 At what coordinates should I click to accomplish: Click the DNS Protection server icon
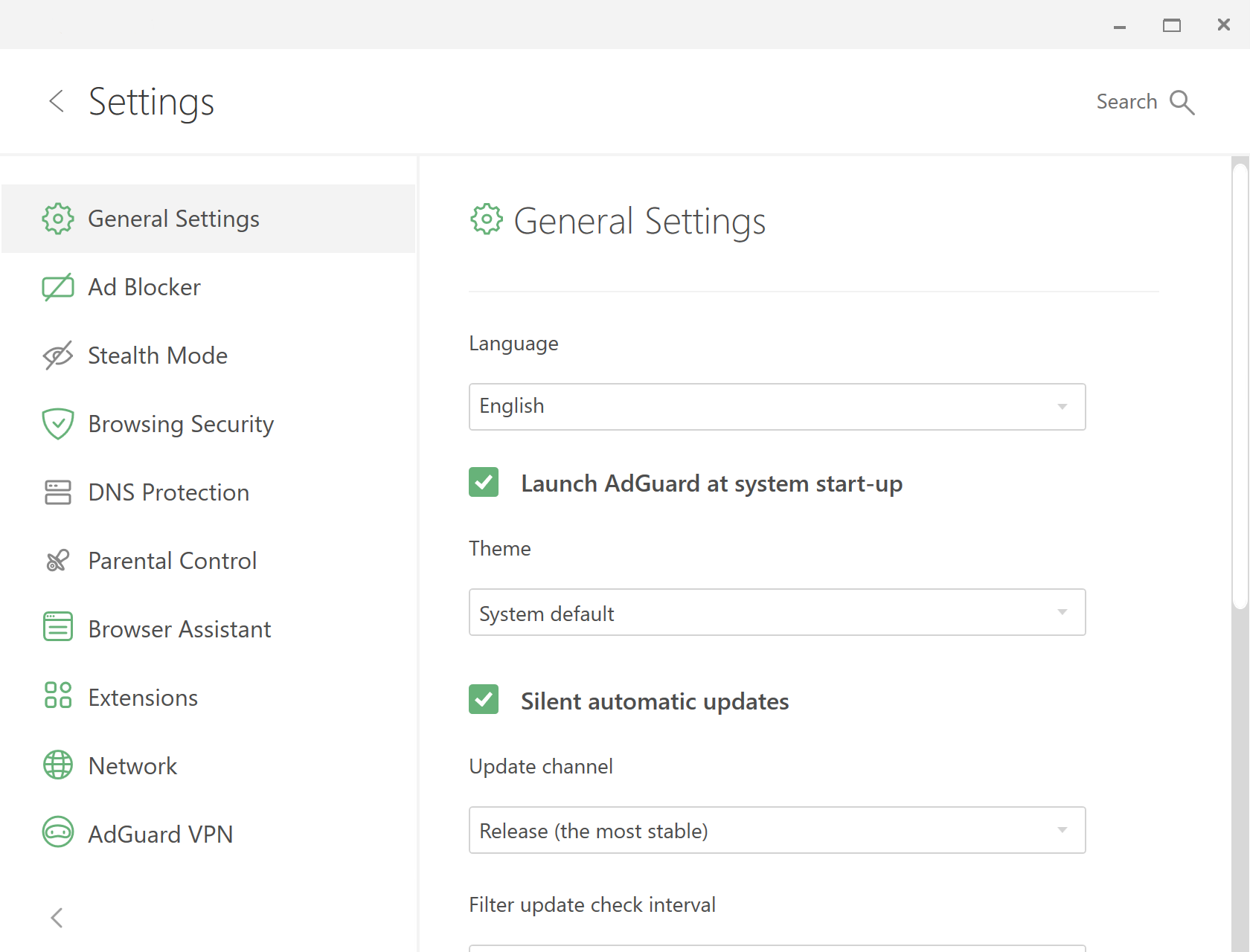(57, 492)
